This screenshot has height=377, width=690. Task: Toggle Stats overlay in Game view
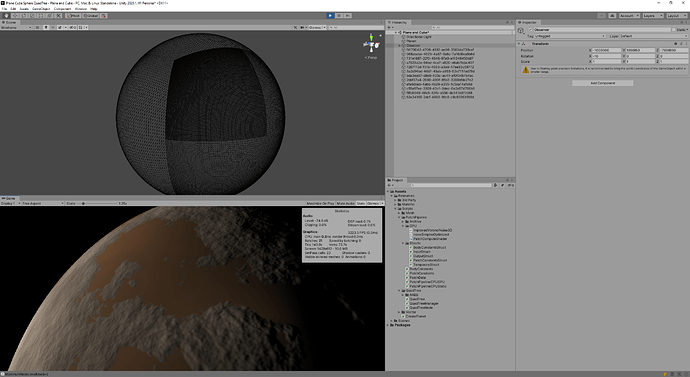[x=361, y=203]
